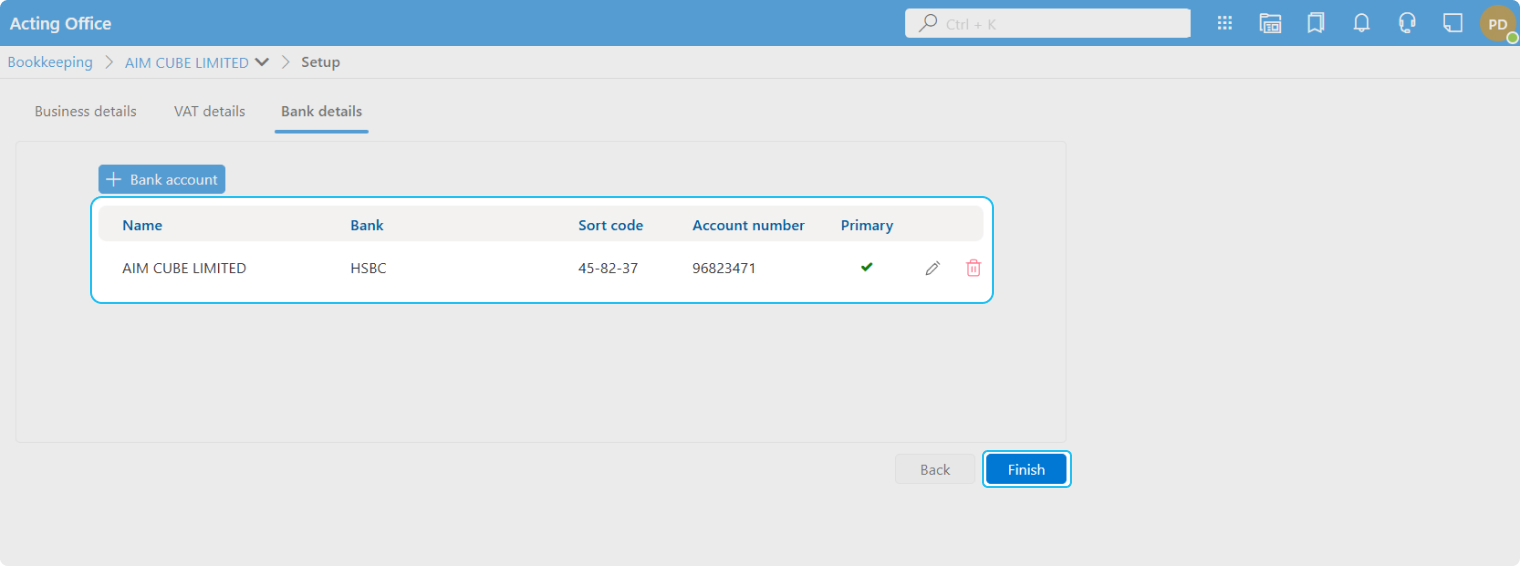Click the Finish button
The width and height of the screenshot is (1520, 566).
tap(1026, 469)
